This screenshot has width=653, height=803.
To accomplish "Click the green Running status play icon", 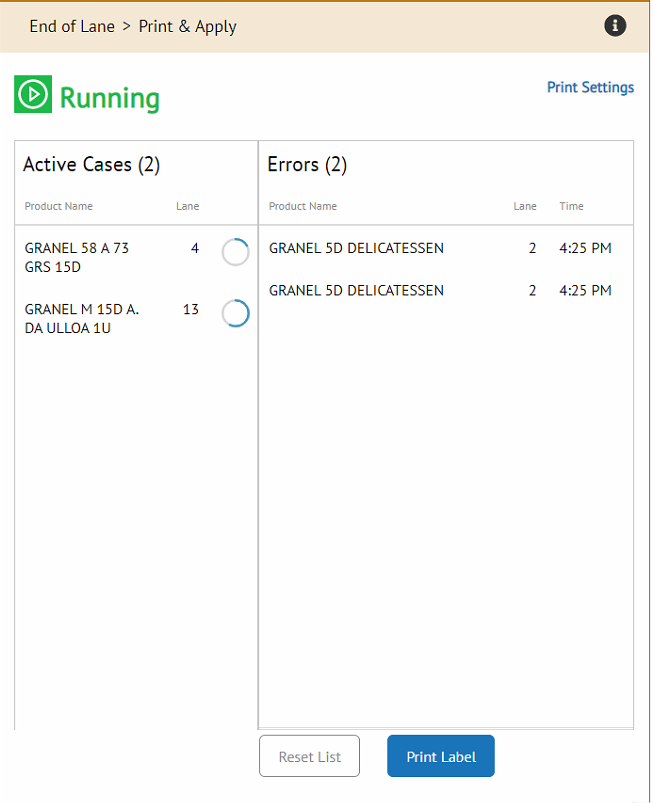I will coord(33,92).
